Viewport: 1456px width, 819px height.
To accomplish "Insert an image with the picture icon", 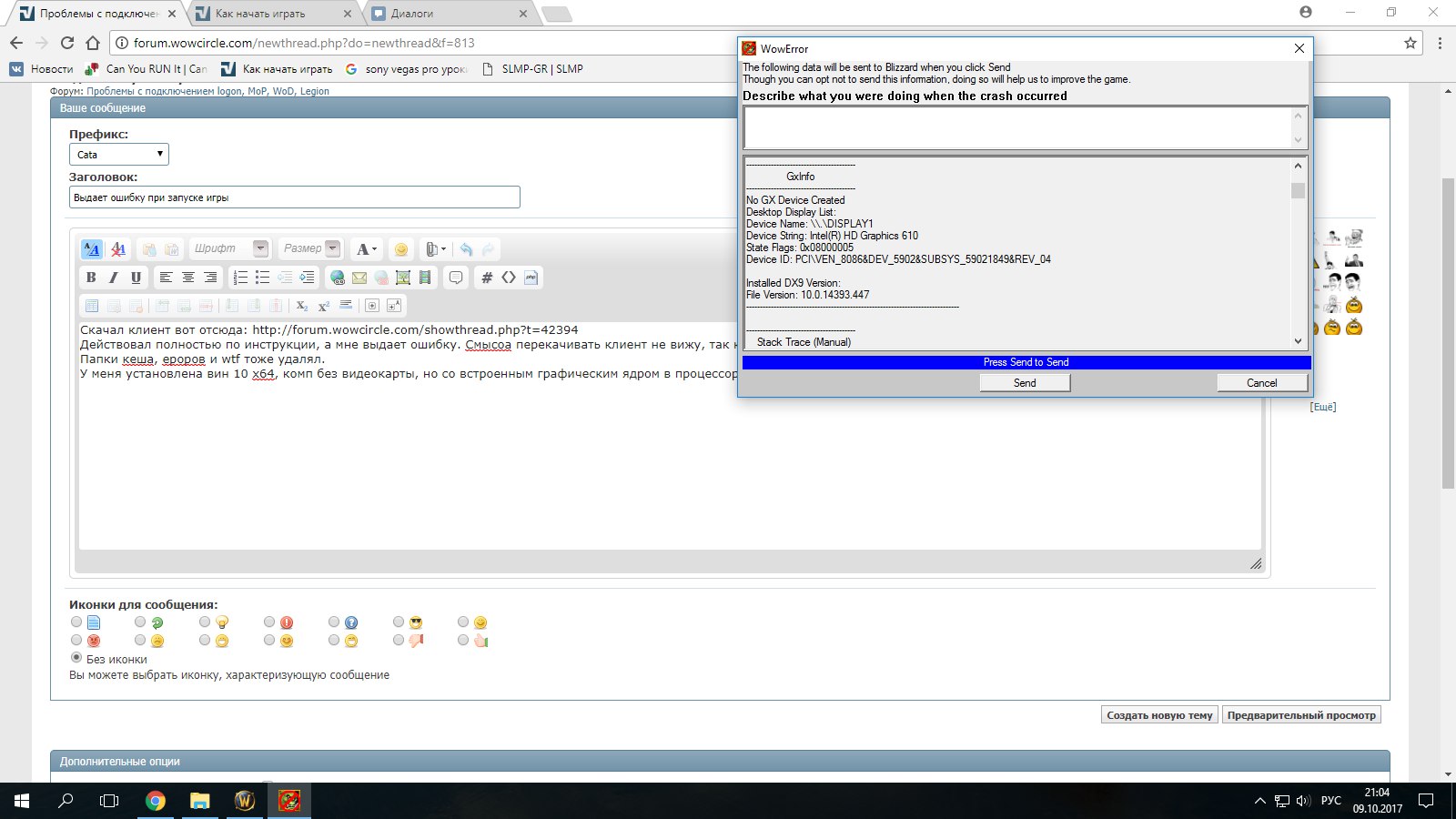I will point(403,278).
